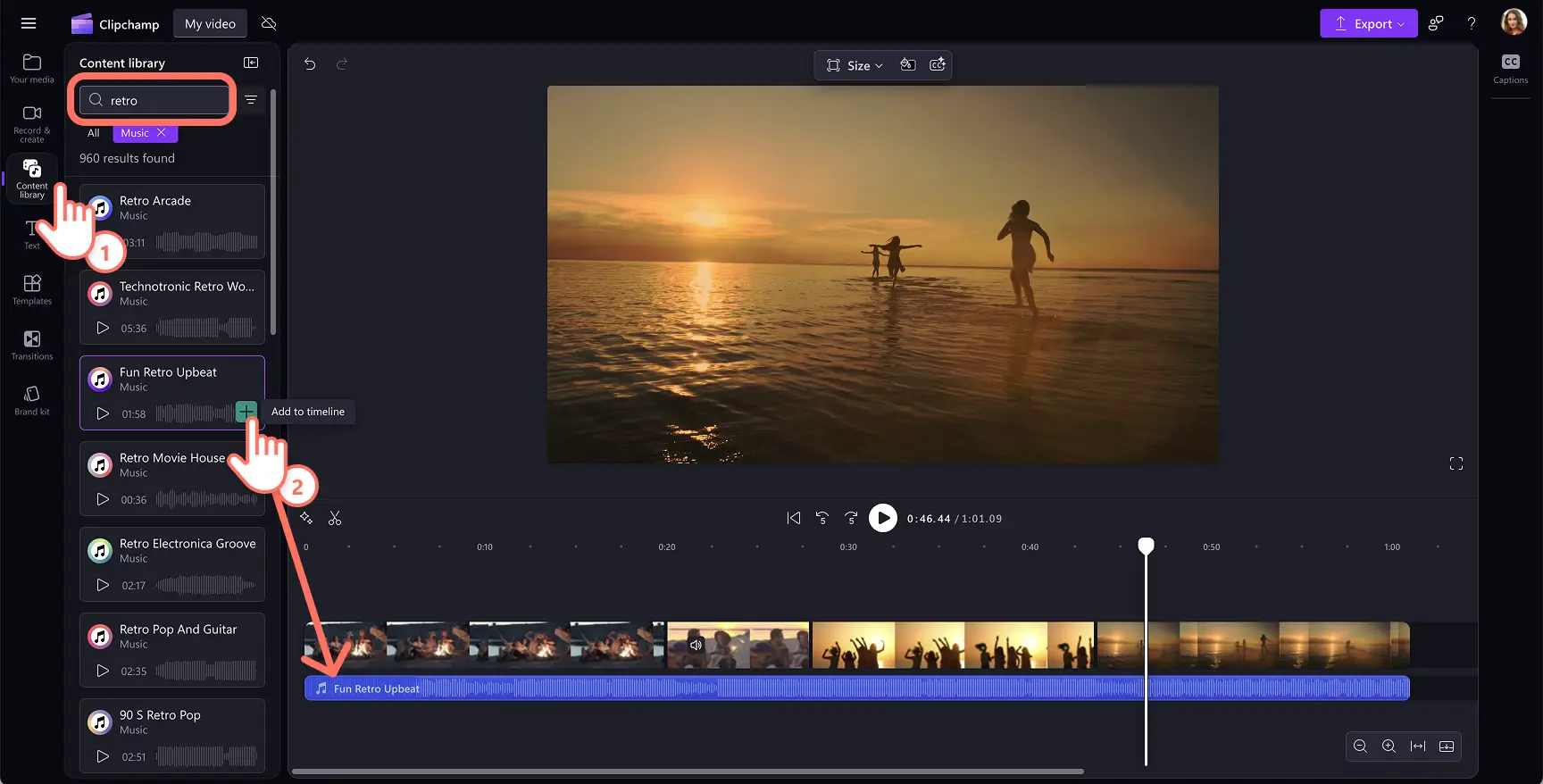Add Fun Retro Upbeat to timeline
Image resolution: width=1543 pixels, height=784 pixels.
[x=246, y=412]
